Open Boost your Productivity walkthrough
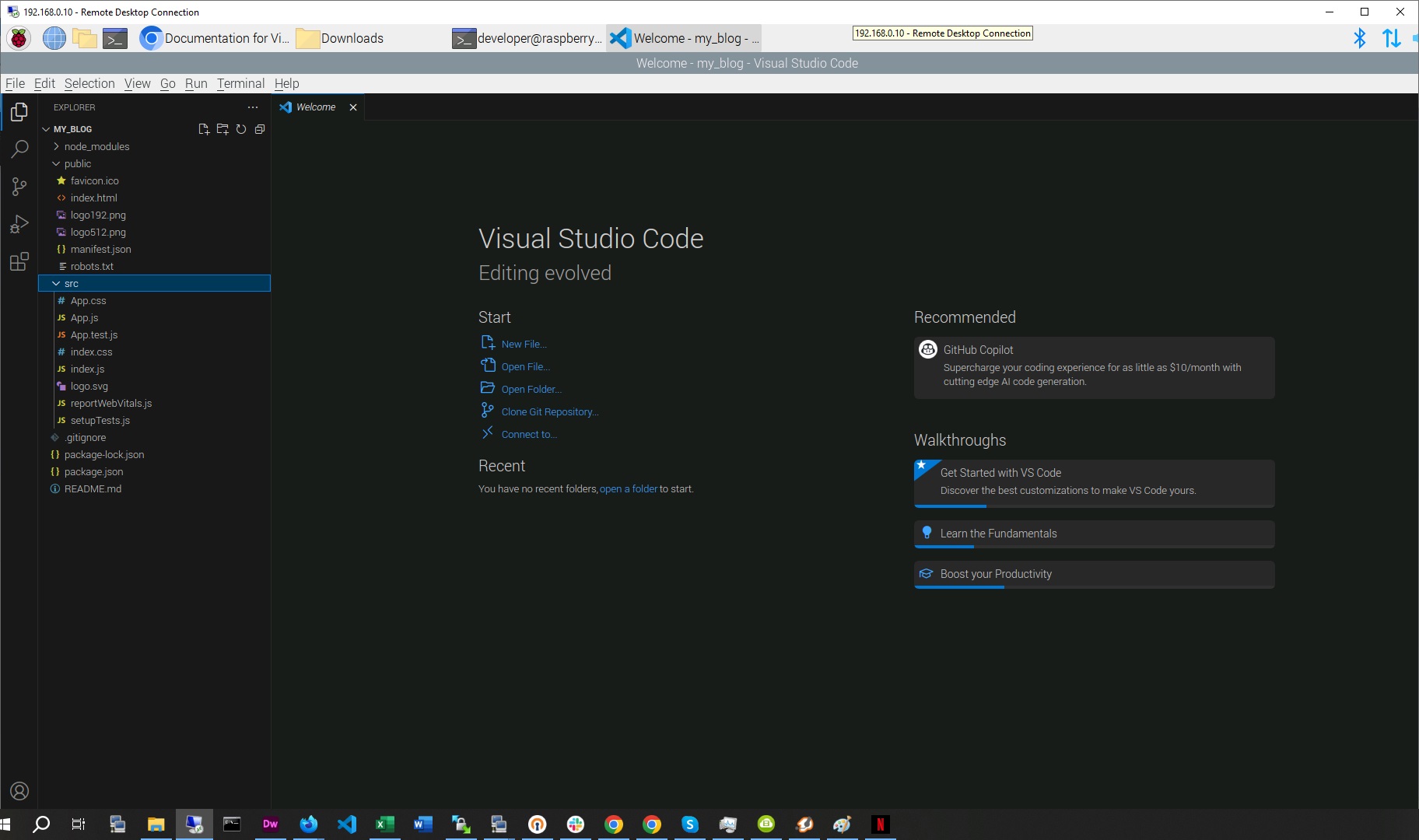Screen dimensions: 1419x840 coord(1094,574)
